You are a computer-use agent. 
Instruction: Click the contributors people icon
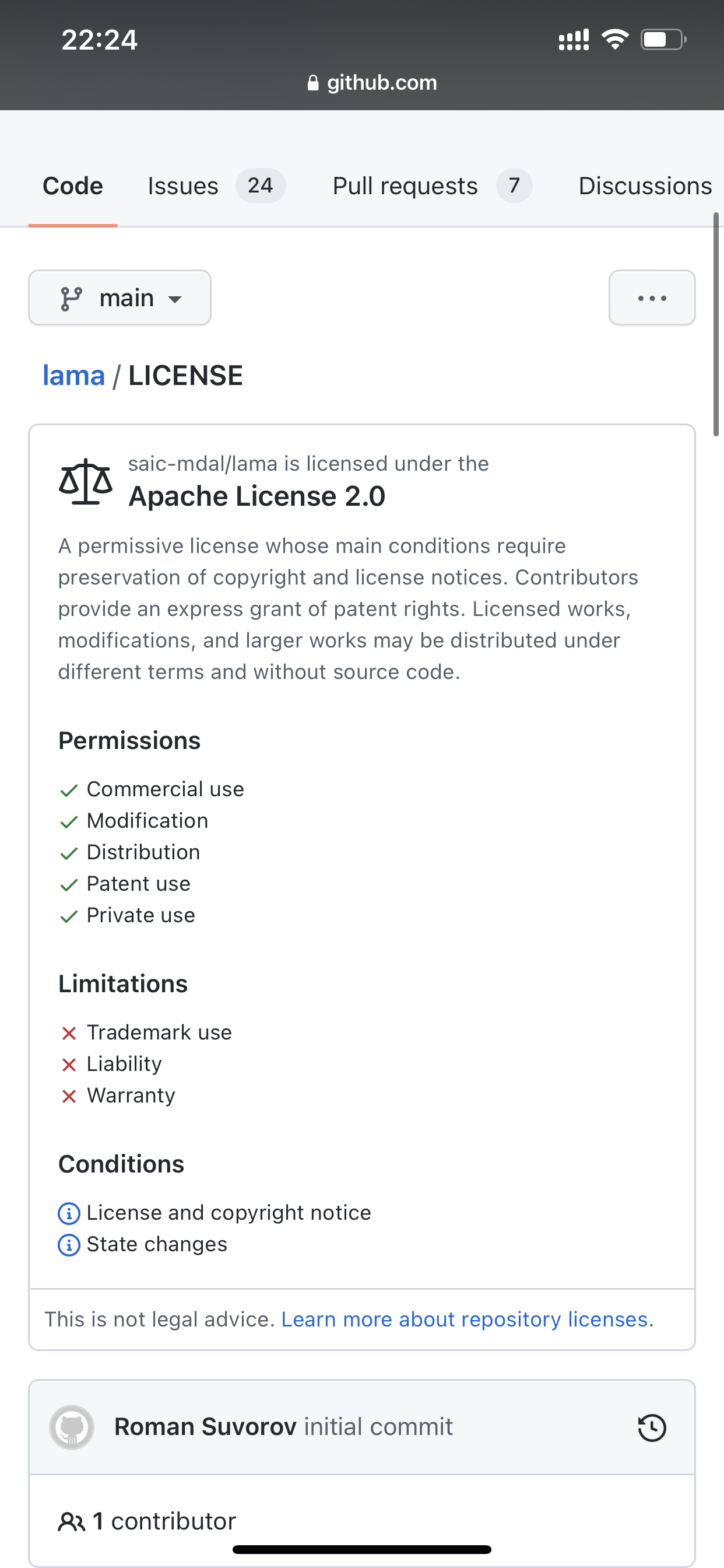[x=73, y=1521]
